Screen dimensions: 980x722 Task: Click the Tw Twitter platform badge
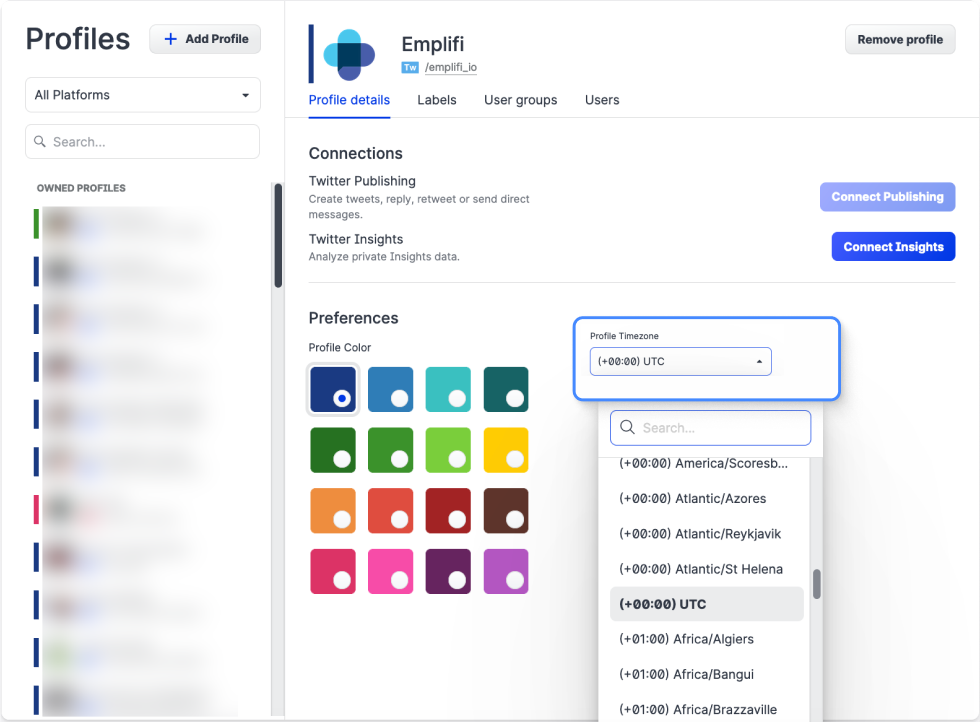point(410,68)
